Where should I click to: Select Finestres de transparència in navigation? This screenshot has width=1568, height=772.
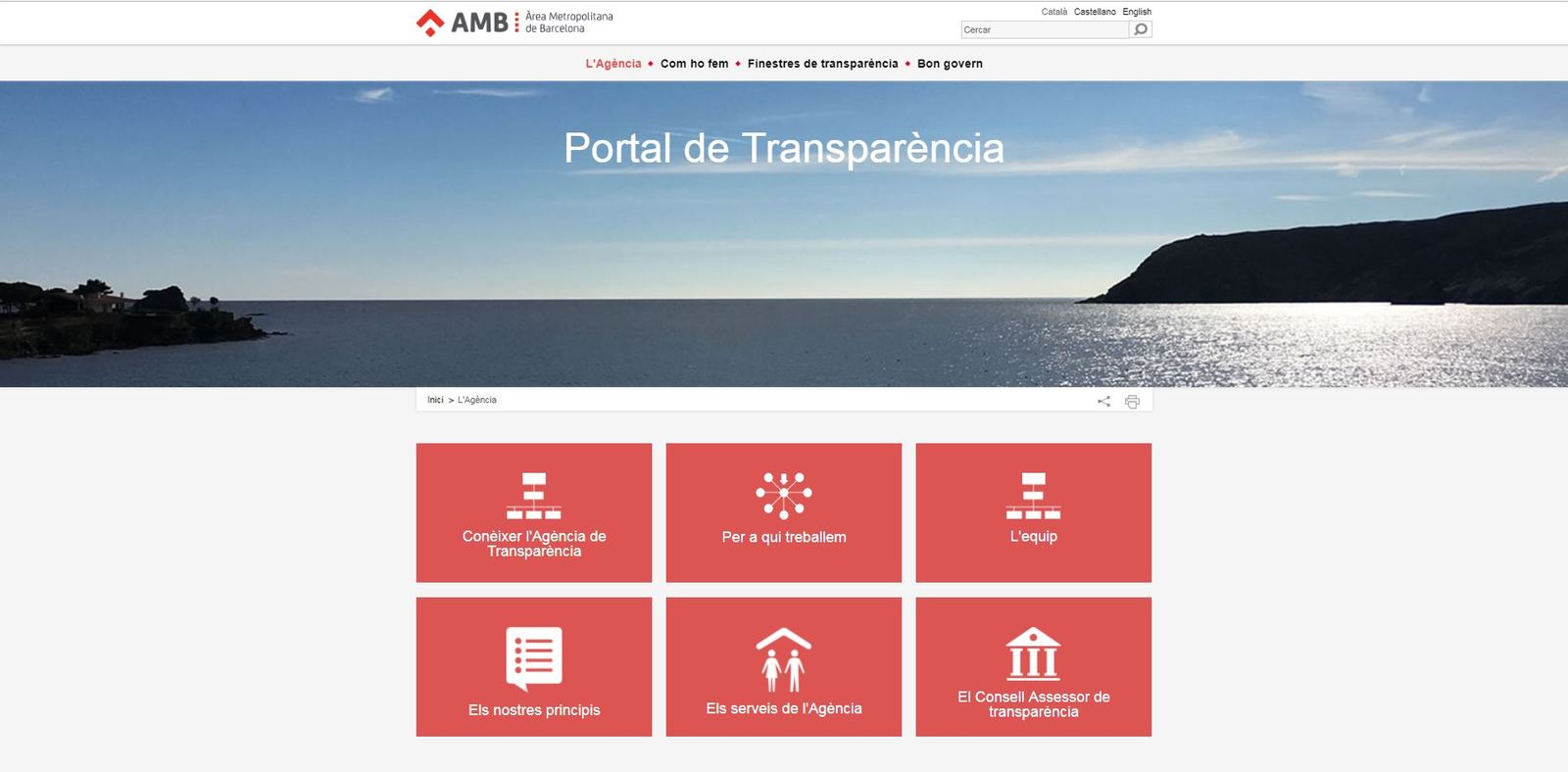(822, 64)
